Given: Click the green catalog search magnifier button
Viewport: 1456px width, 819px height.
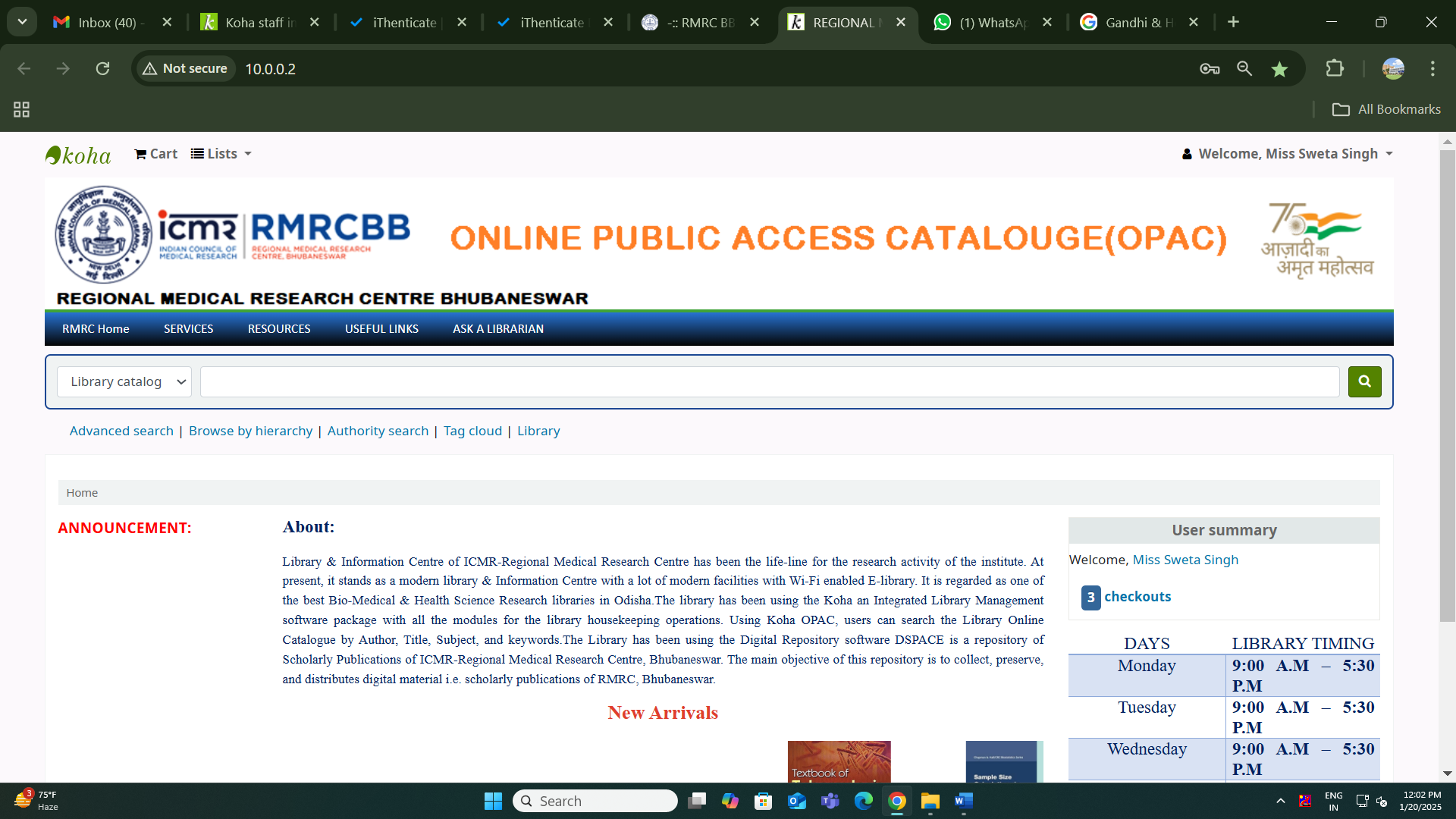Looking at the screenshot, I should point(1364,381).
